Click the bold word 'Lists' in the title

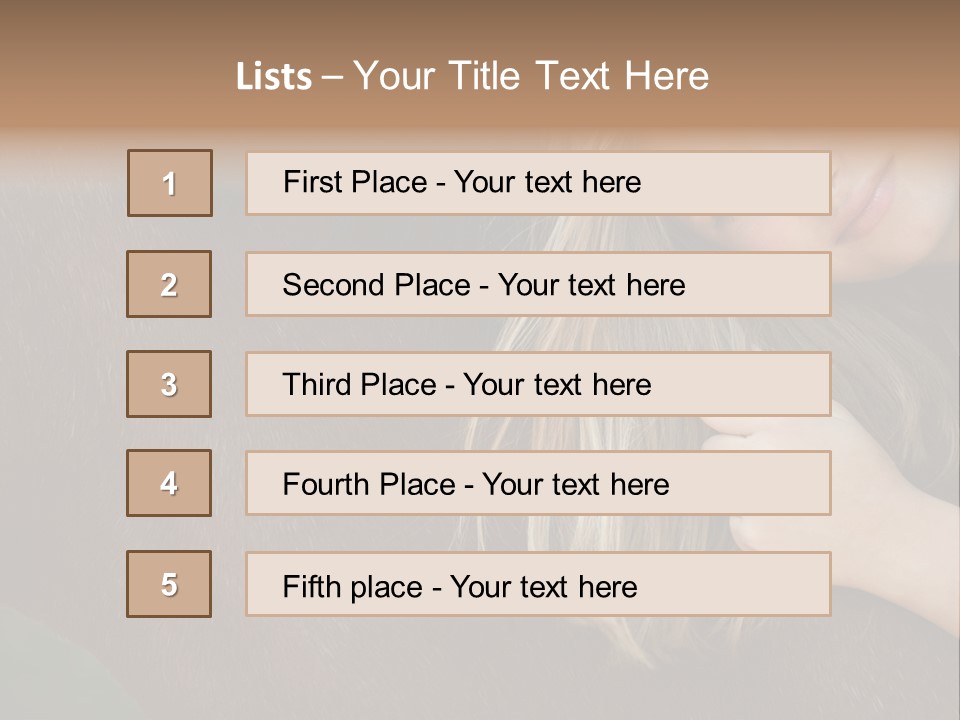[274, 76]
